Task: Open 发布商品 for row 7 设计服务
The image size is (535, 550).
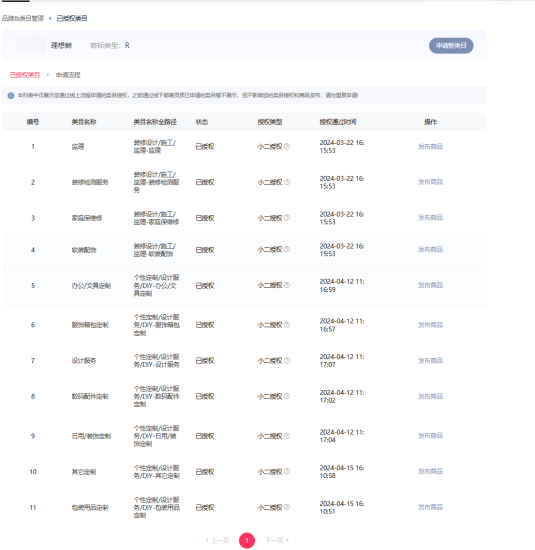Action: 430,361
